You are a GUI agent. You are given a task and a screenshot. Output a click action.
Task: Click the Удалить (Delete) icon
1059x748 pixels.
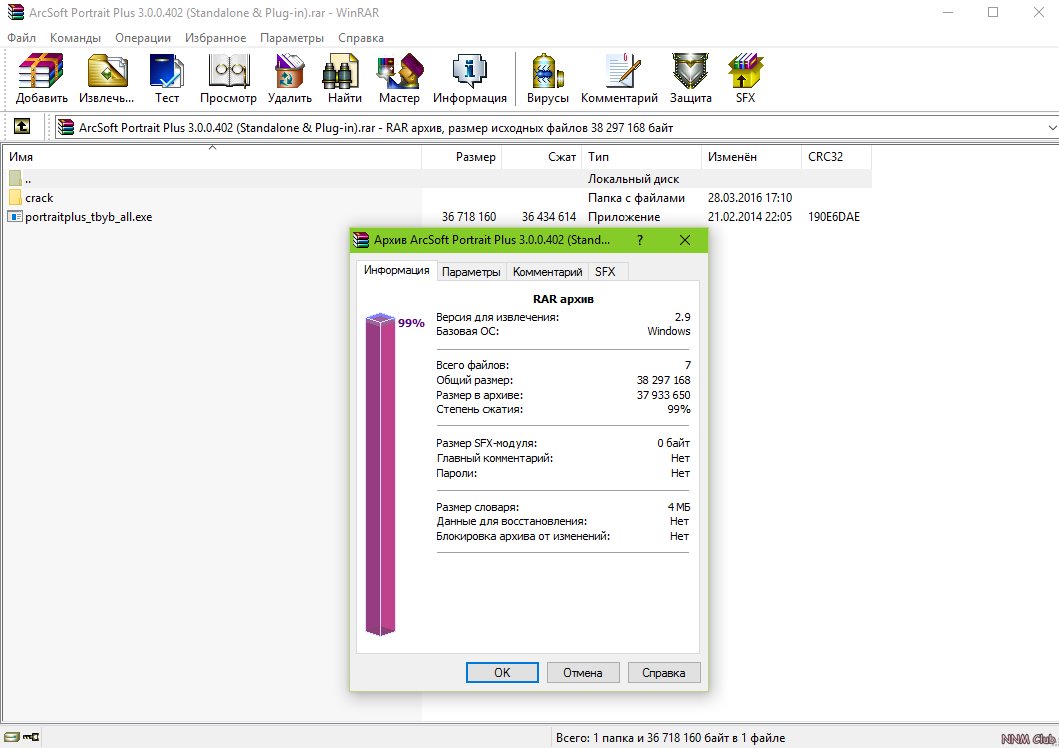(x=290, y=78)
